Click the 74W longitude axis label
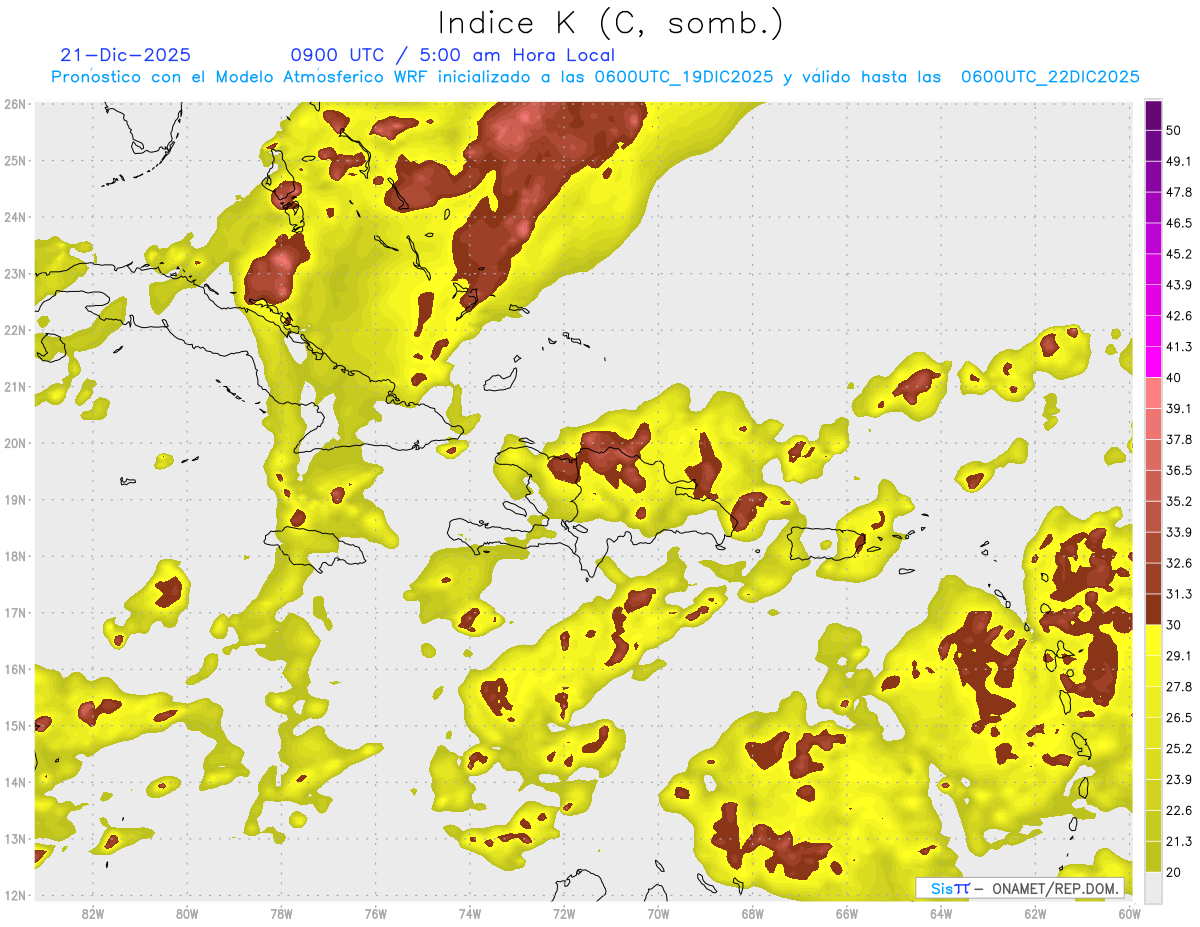This screenshot has width=1200, height=927. (470, 914)
